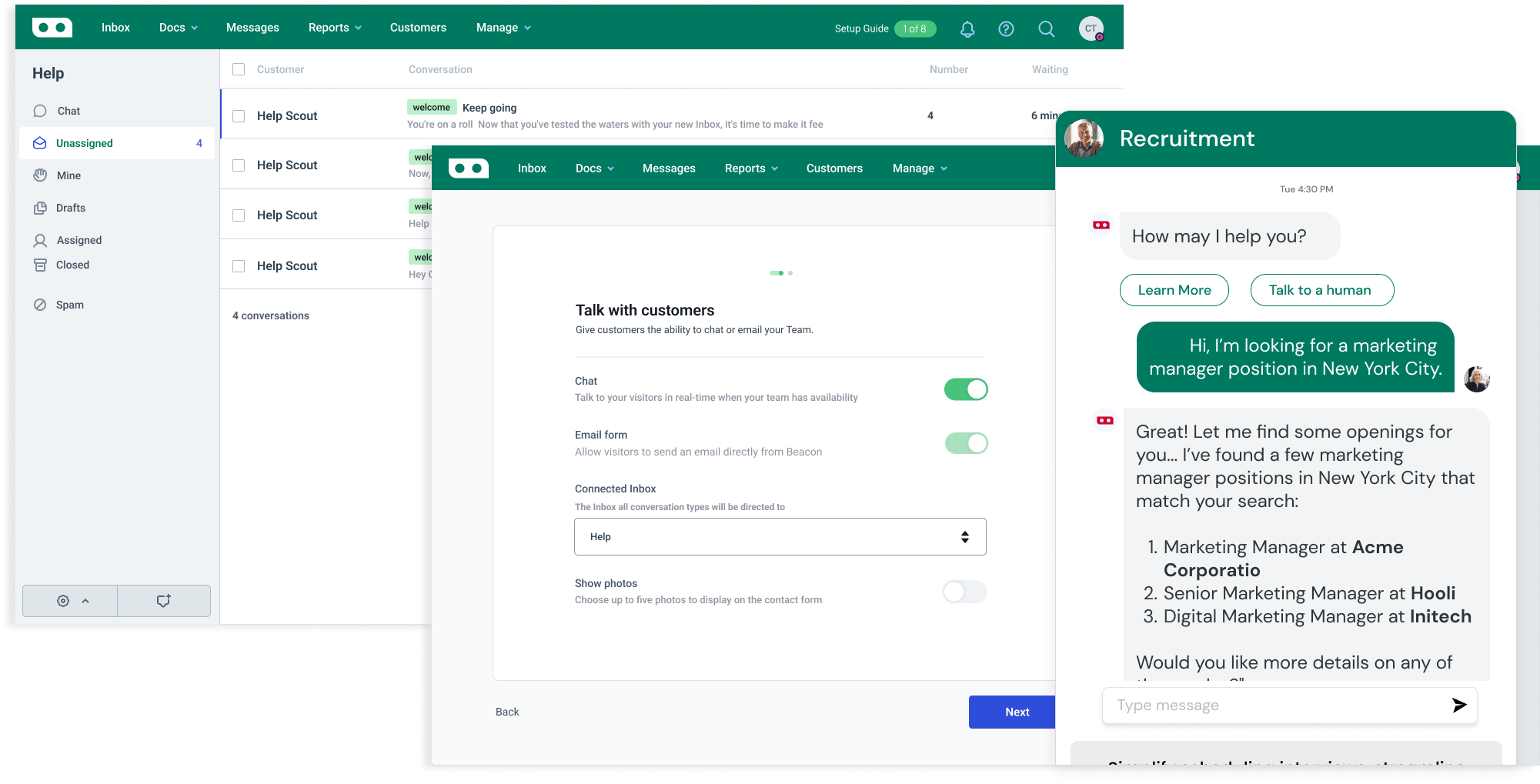Image resolution: width=1540 pixels, height=784 pixels.
Task: Toggle the Email form switch
Action: (x=966, y=443)
